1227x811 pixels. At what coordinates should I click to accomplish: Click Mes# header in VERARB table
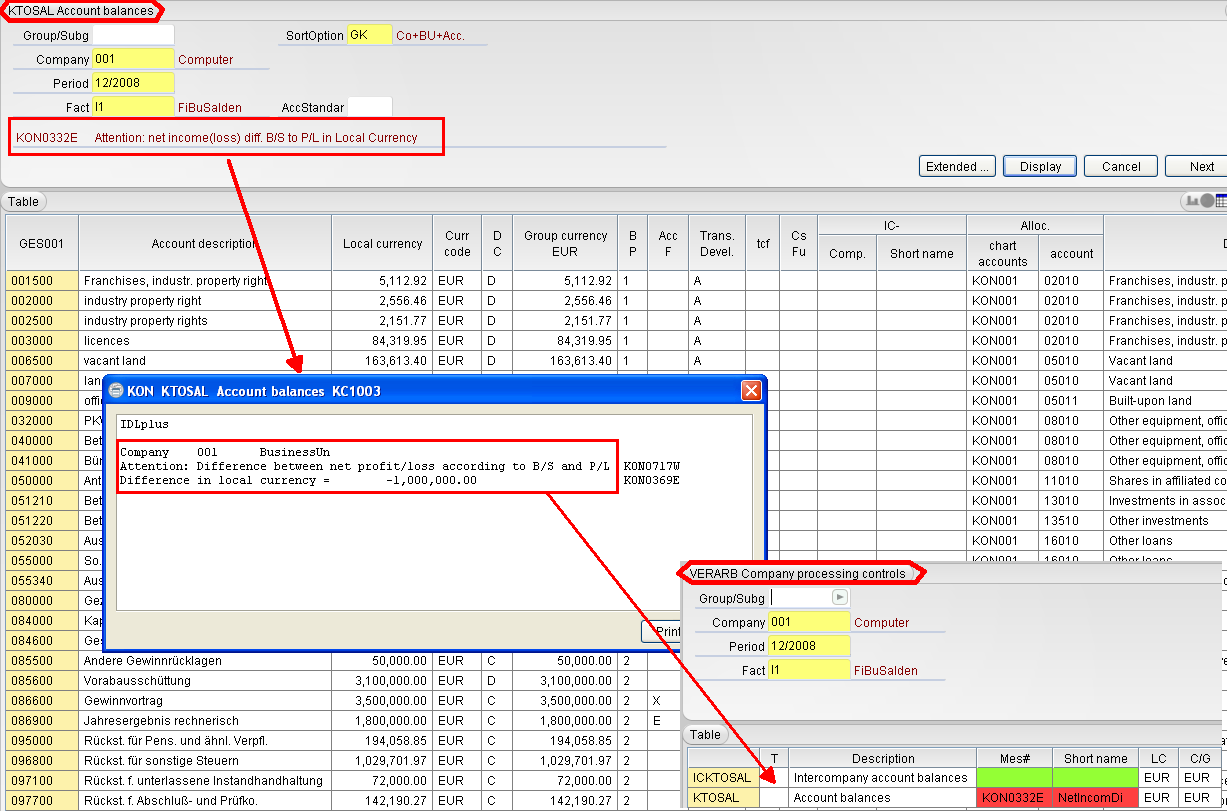tap(1014, 758)
